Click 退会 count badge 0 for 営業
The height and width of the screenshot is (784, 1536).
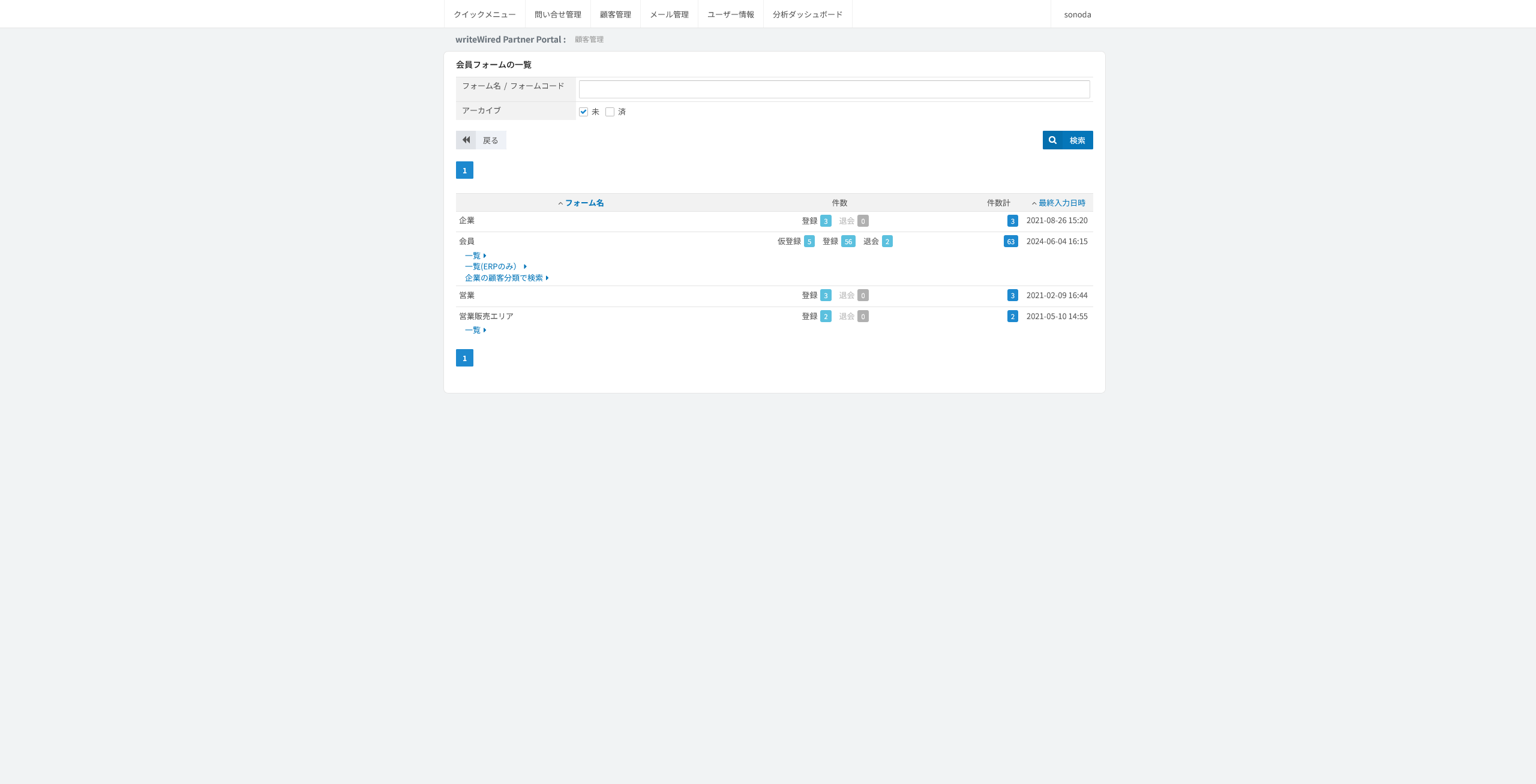(x=863, y=295)
